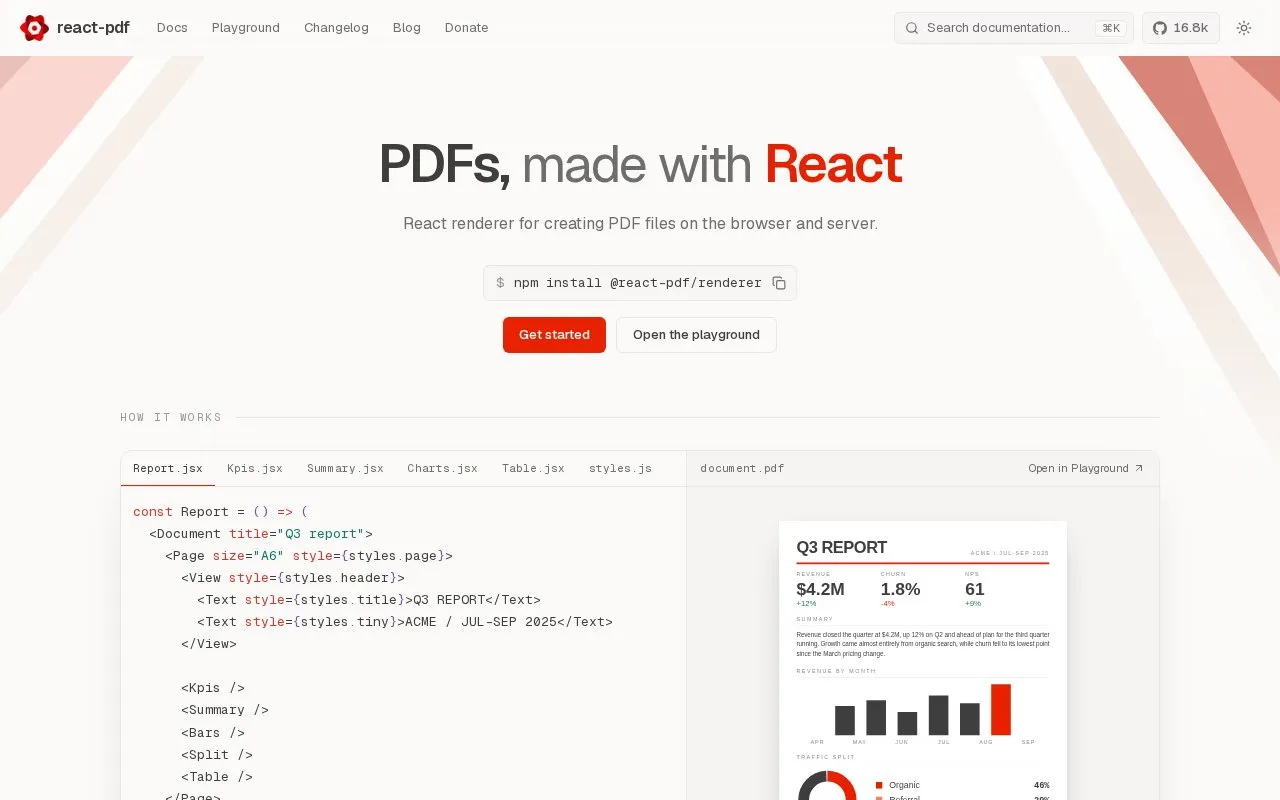The width and height of the screenshot is (1280, 800).
Task: Click the HOW IT WORKS heading
Action: point(171,417)
